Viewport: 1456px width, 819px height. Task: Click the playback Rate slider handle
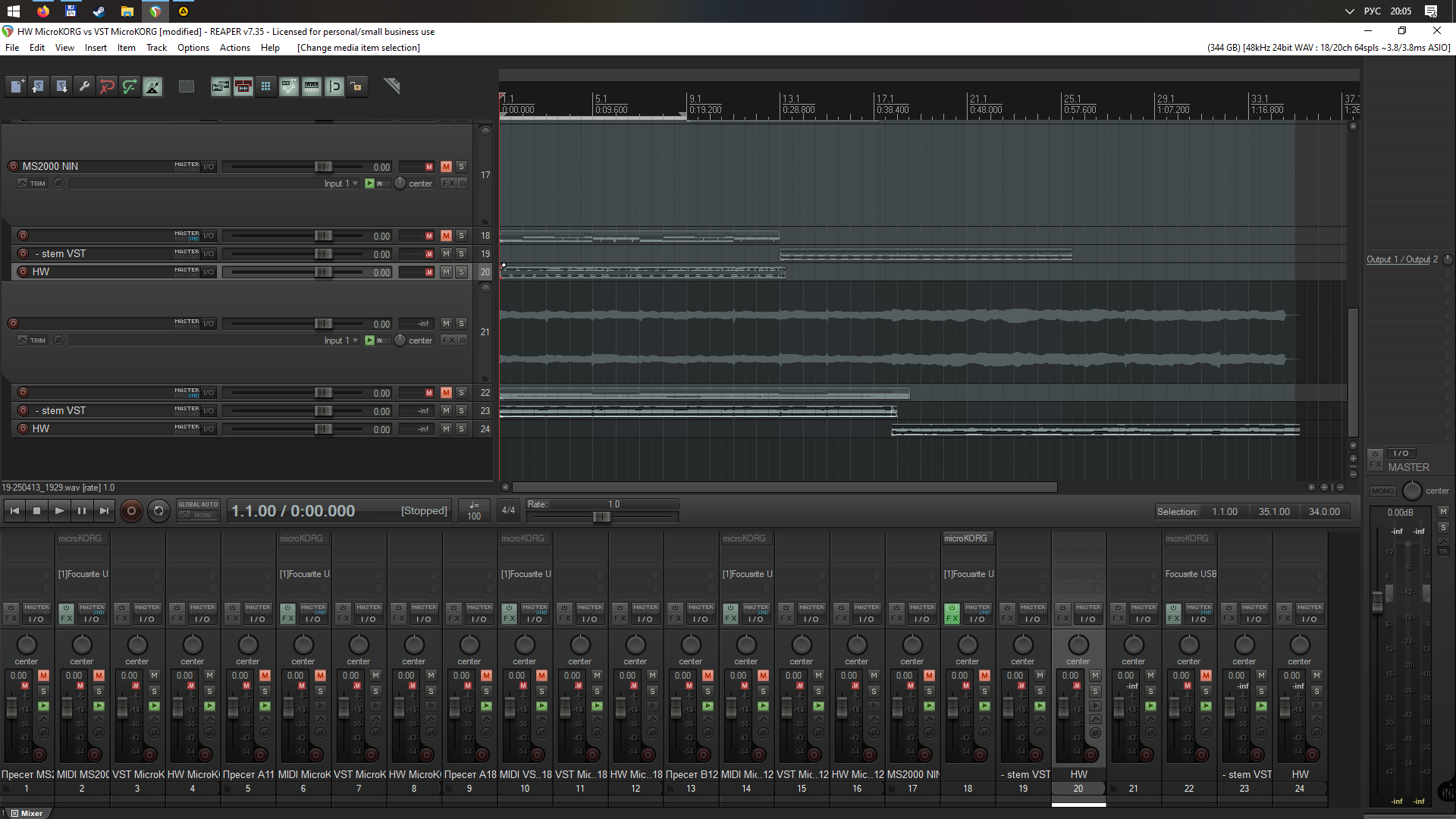pyautogui.click(x=601, y=517)
